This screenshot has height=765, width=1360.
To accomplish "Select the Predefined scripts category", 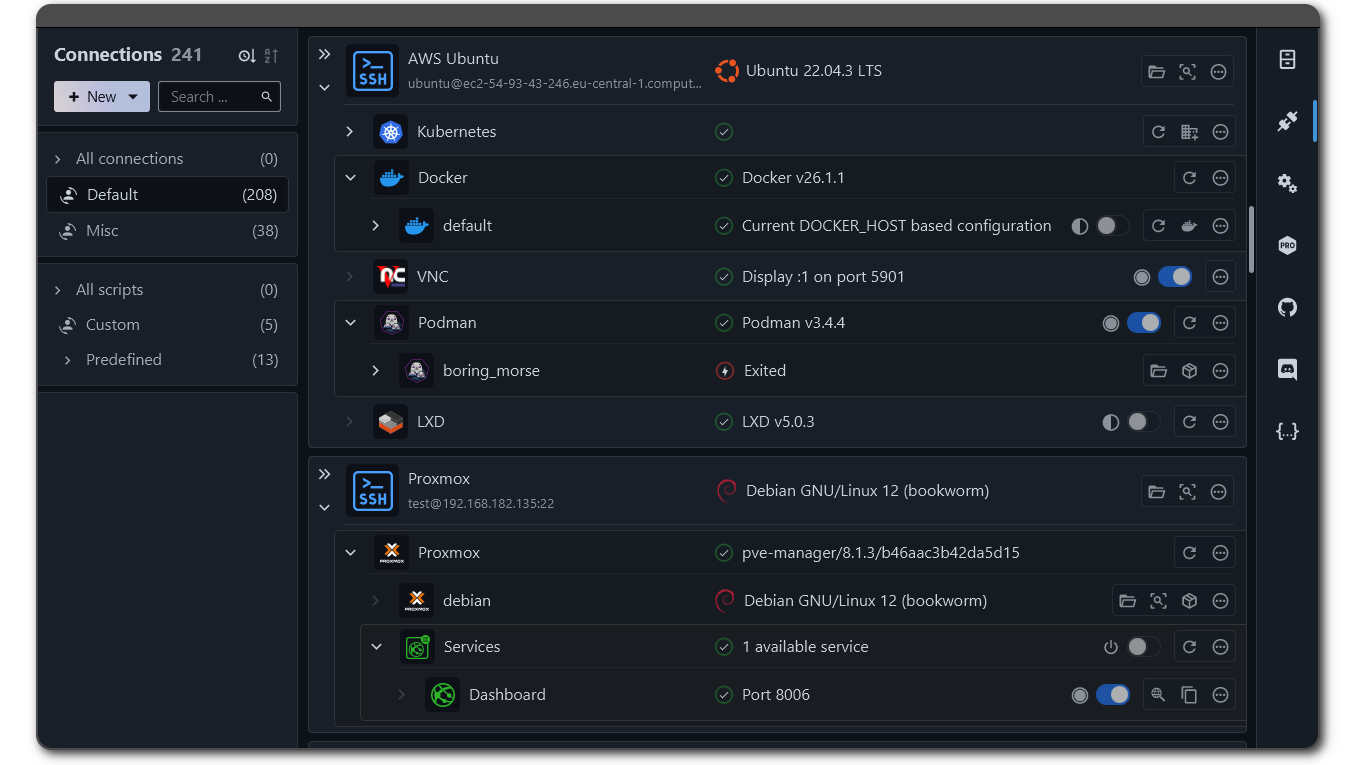I will (123, 360).
